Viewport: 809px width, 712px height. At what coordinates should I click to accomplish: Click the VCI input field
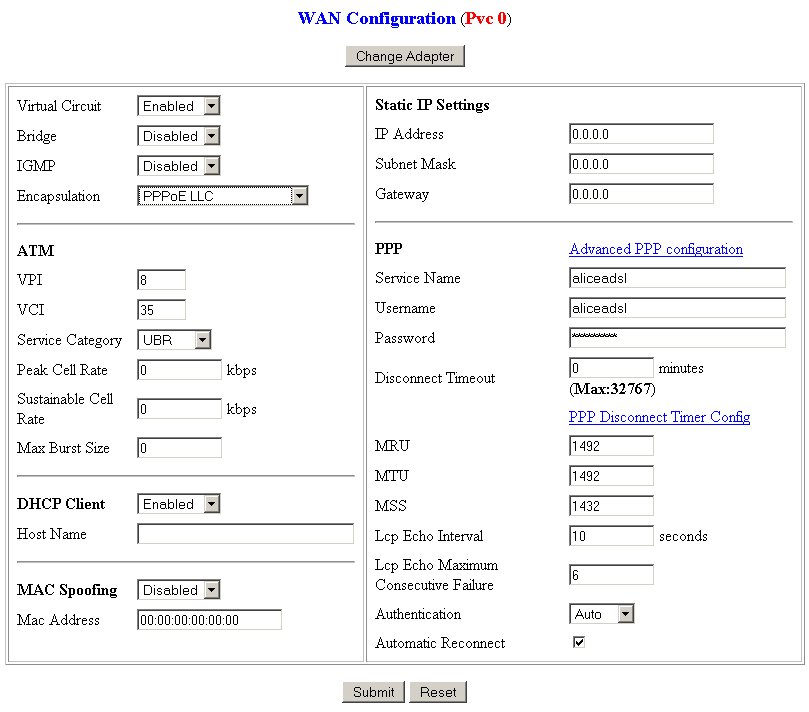(161, 310)
